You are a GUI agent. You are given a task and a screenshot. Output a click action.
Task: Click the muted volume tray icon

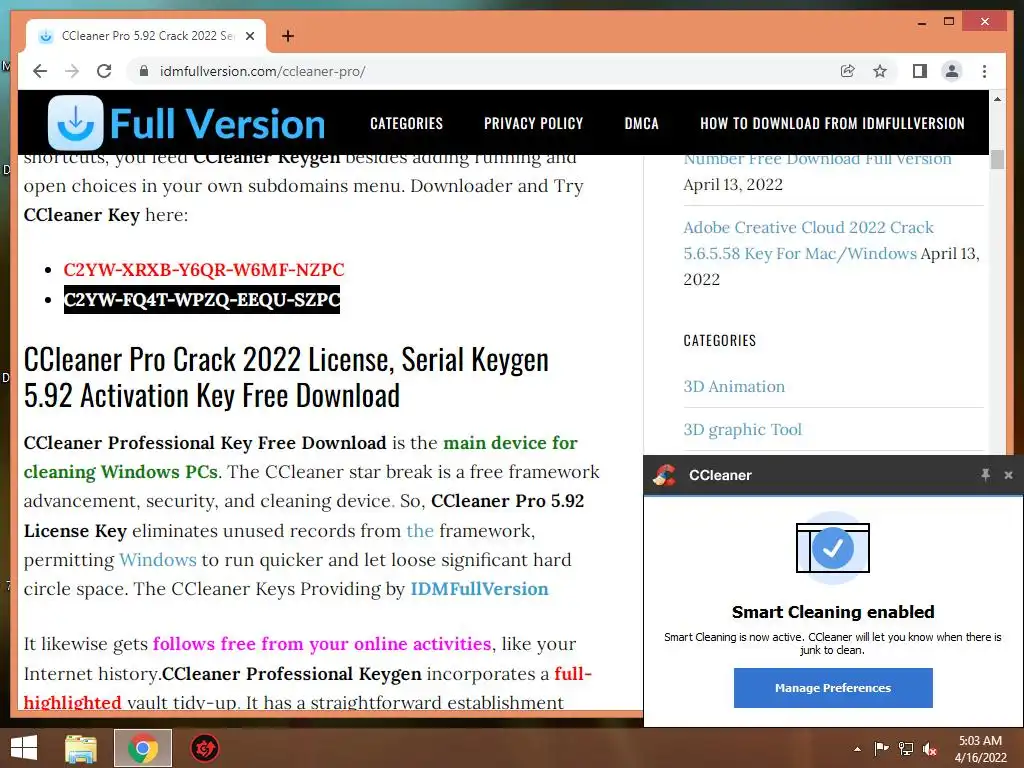(929, 749)
